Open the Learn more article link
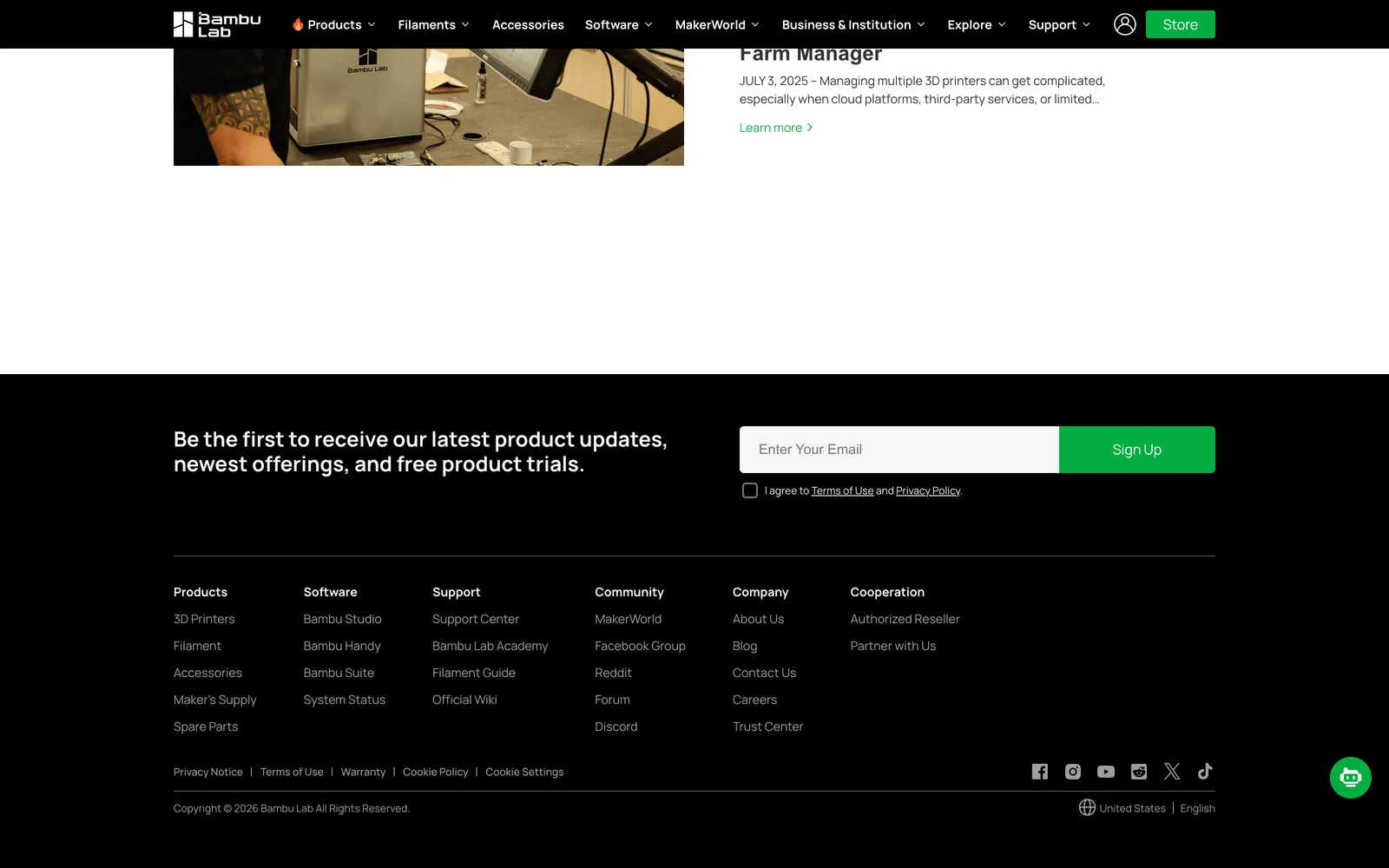This screenshot has height=868, width=1389. coord(776,128)
